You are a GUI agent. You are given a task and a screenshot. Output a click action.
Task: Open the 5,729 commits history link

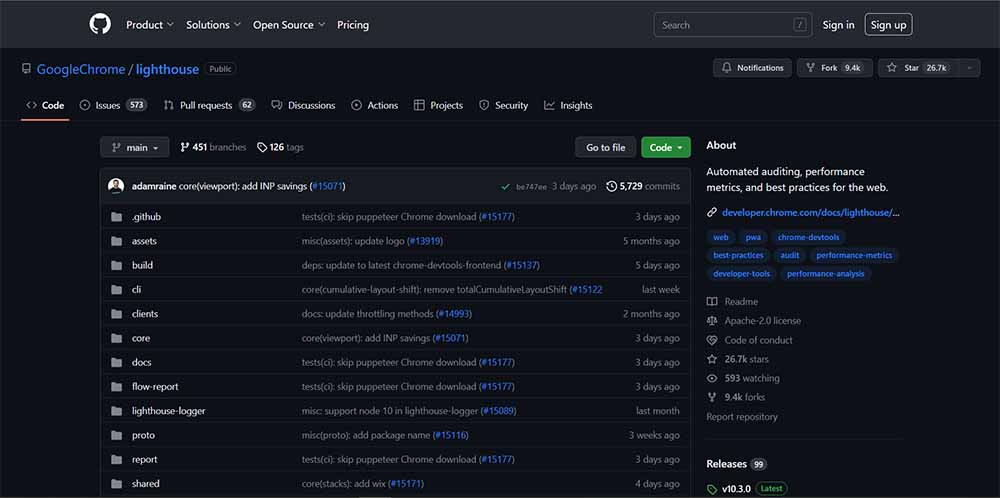[643, 186]
